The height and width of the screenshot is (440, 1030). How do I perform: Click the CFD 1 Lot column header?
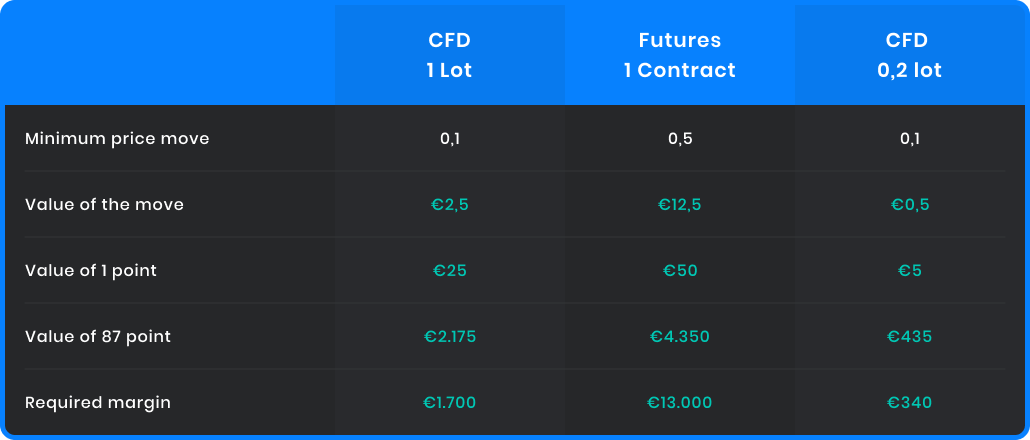pyautogui.click(x=449, y=55)
